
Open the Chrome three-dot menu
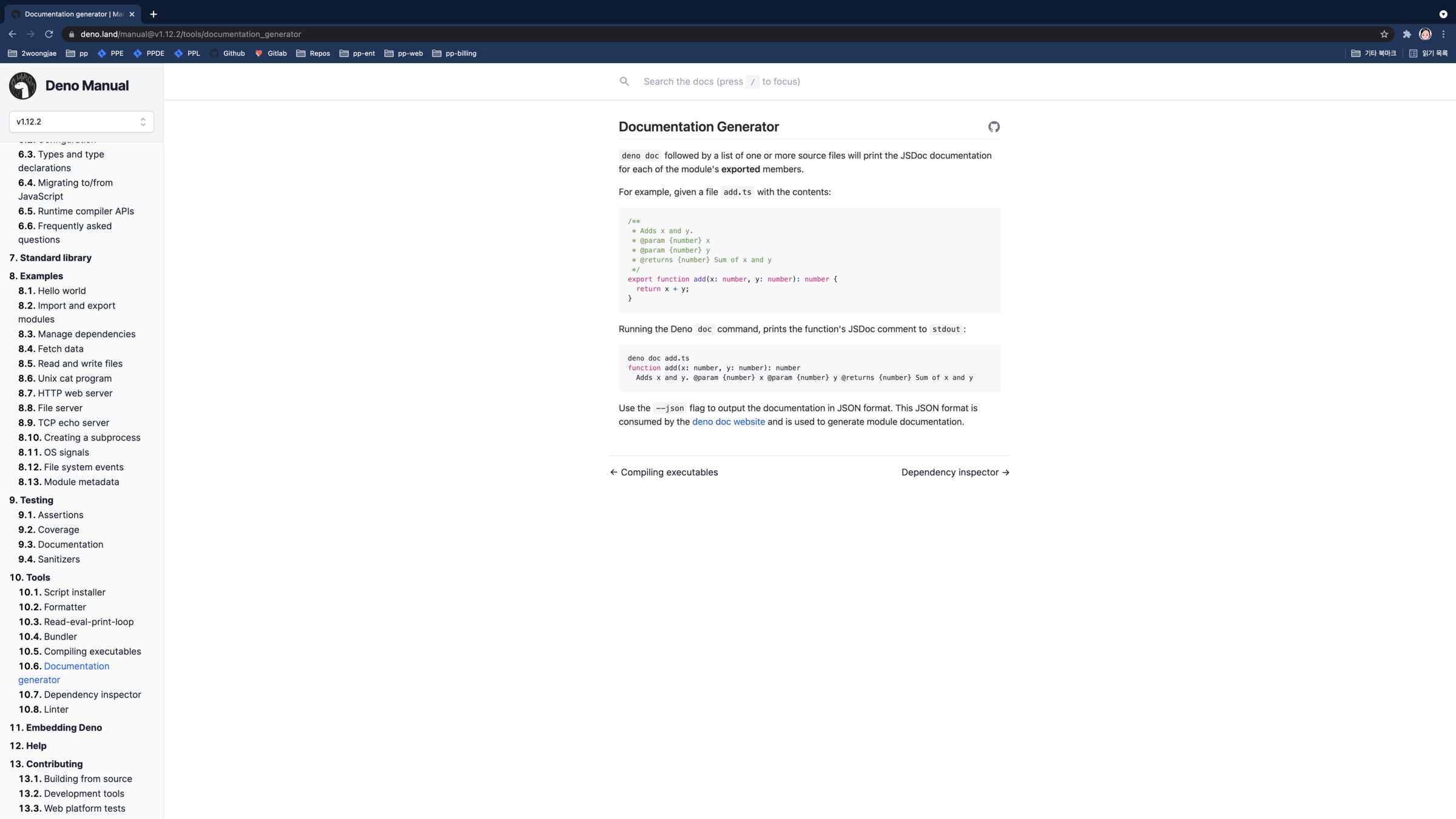(1444, 35)
